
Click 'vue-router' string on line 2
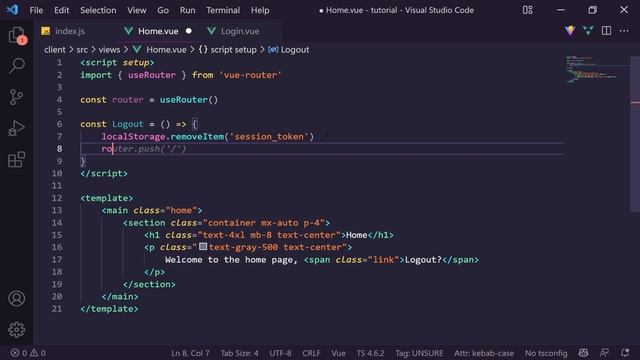point(250,75)
